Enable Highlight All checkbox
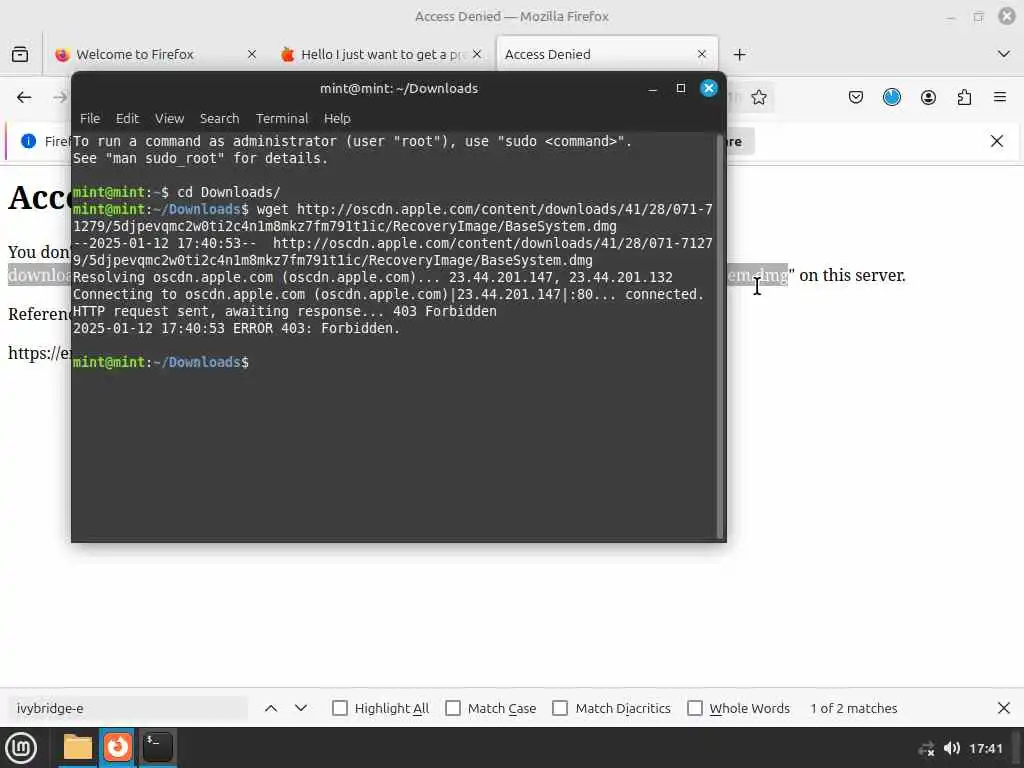The width and height of the screenshot is (1024, 768). point(340,708)
